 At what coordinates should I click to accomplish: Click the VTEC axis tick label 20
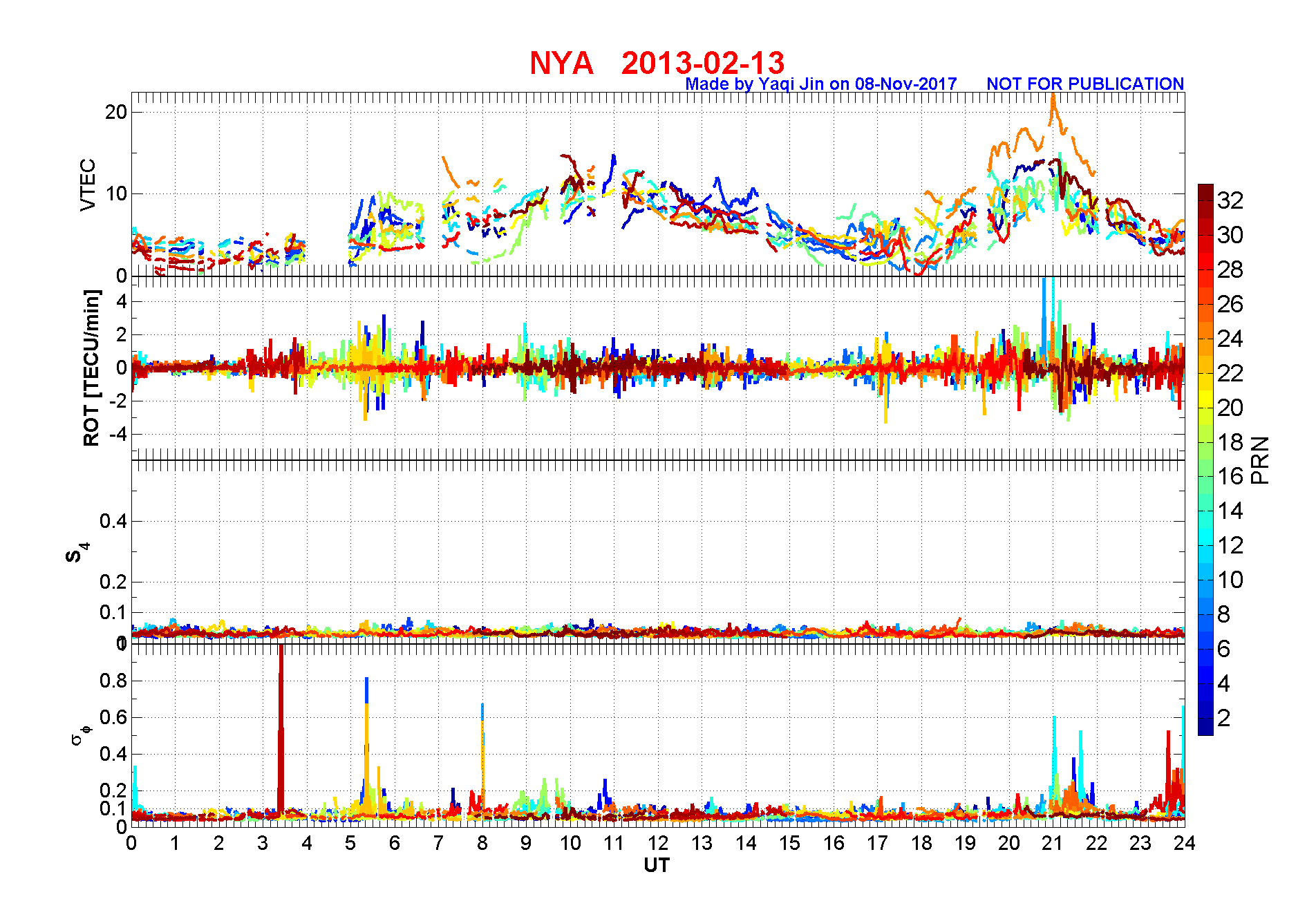(115, 112)
